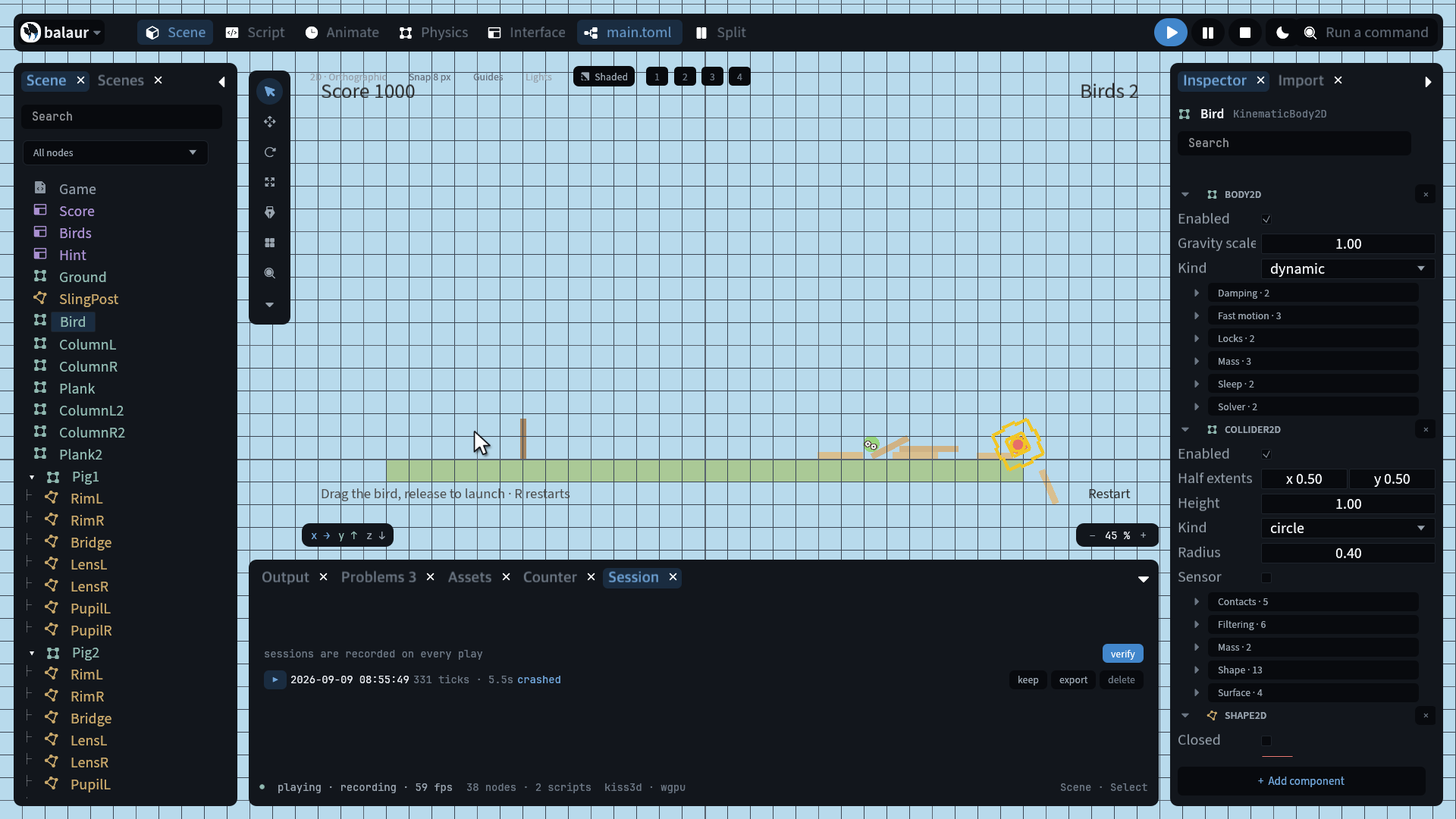Pause the running game
The image size is (1456, 819).
1208,33
